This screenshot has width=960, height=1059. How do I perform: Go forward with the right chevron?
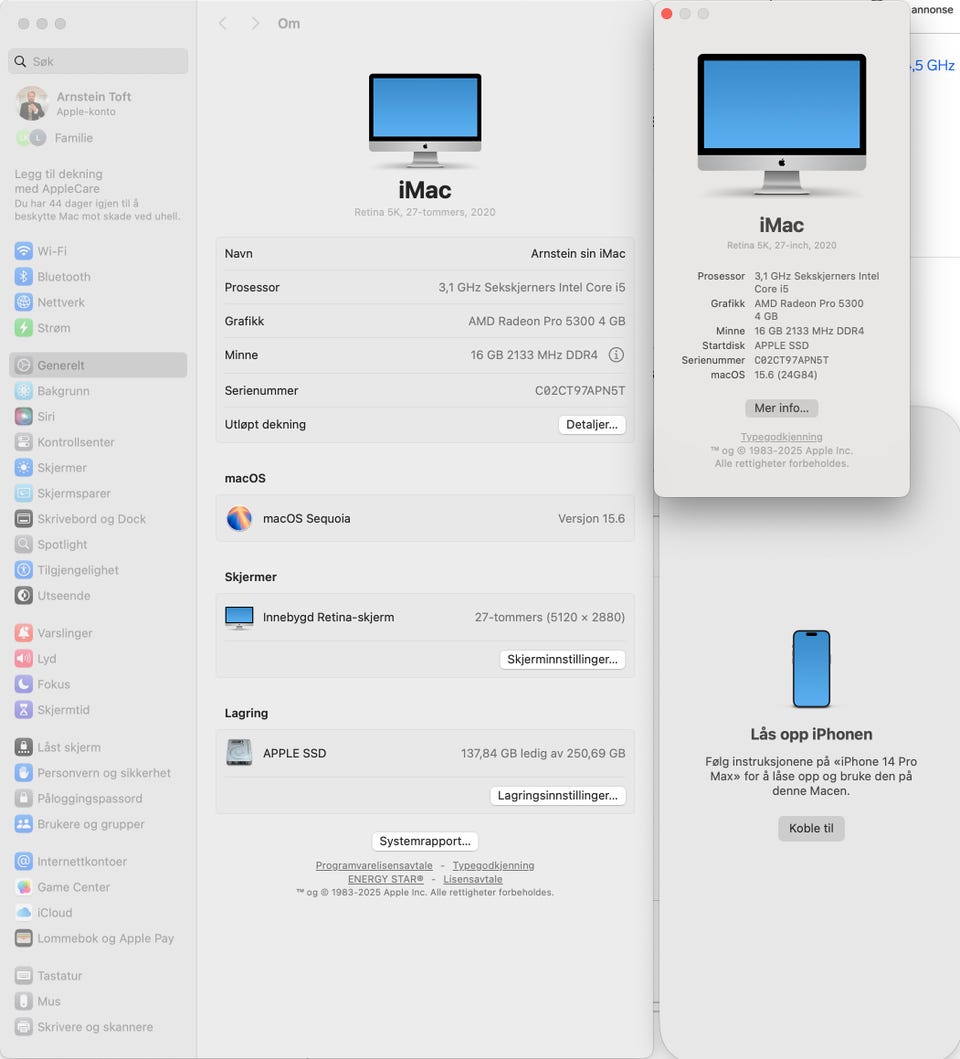pos(255,24)
